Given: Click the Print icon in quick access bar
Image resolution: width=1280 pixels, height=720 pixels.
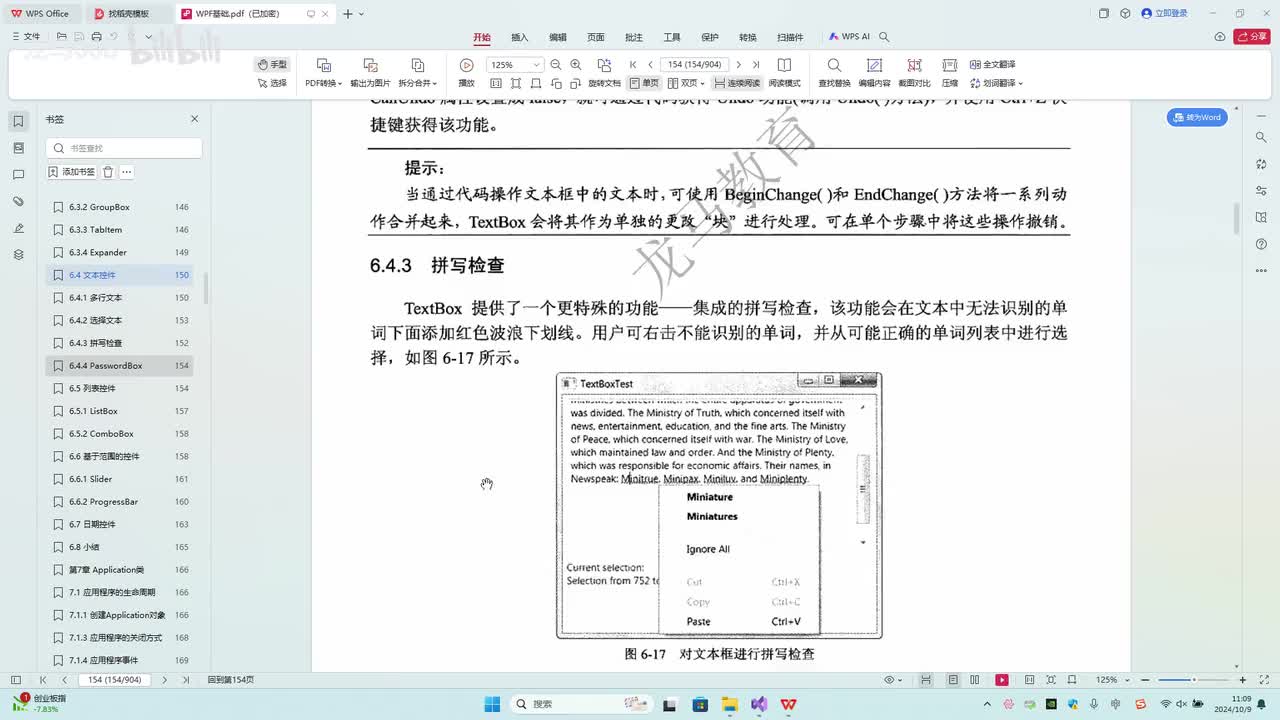Looking at the screenshot, I should (x=96, y=37).
